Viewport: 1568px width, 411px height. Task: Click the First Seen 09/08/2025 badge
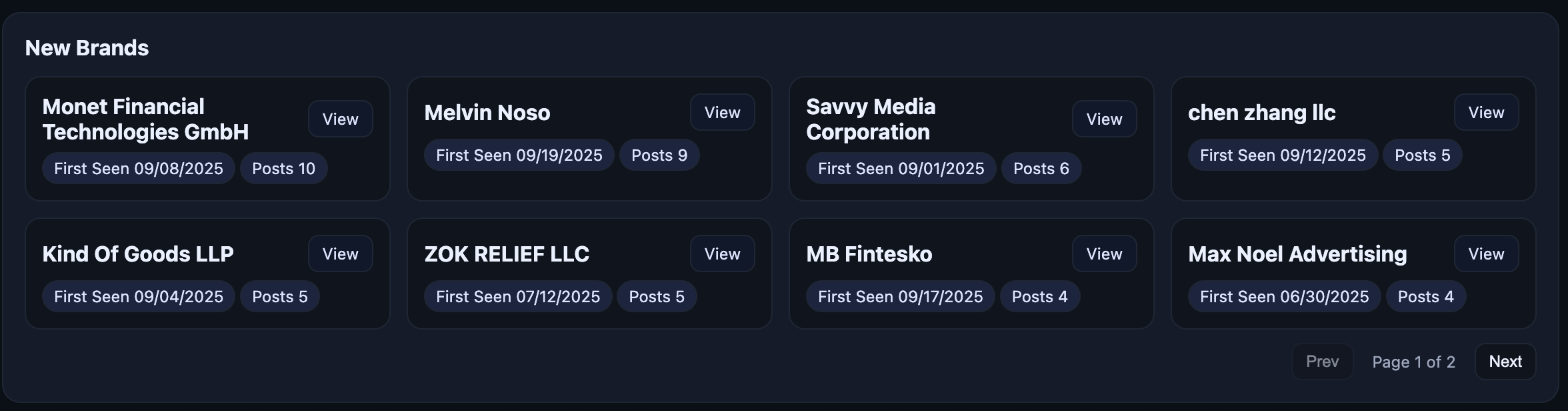point(138,168)
